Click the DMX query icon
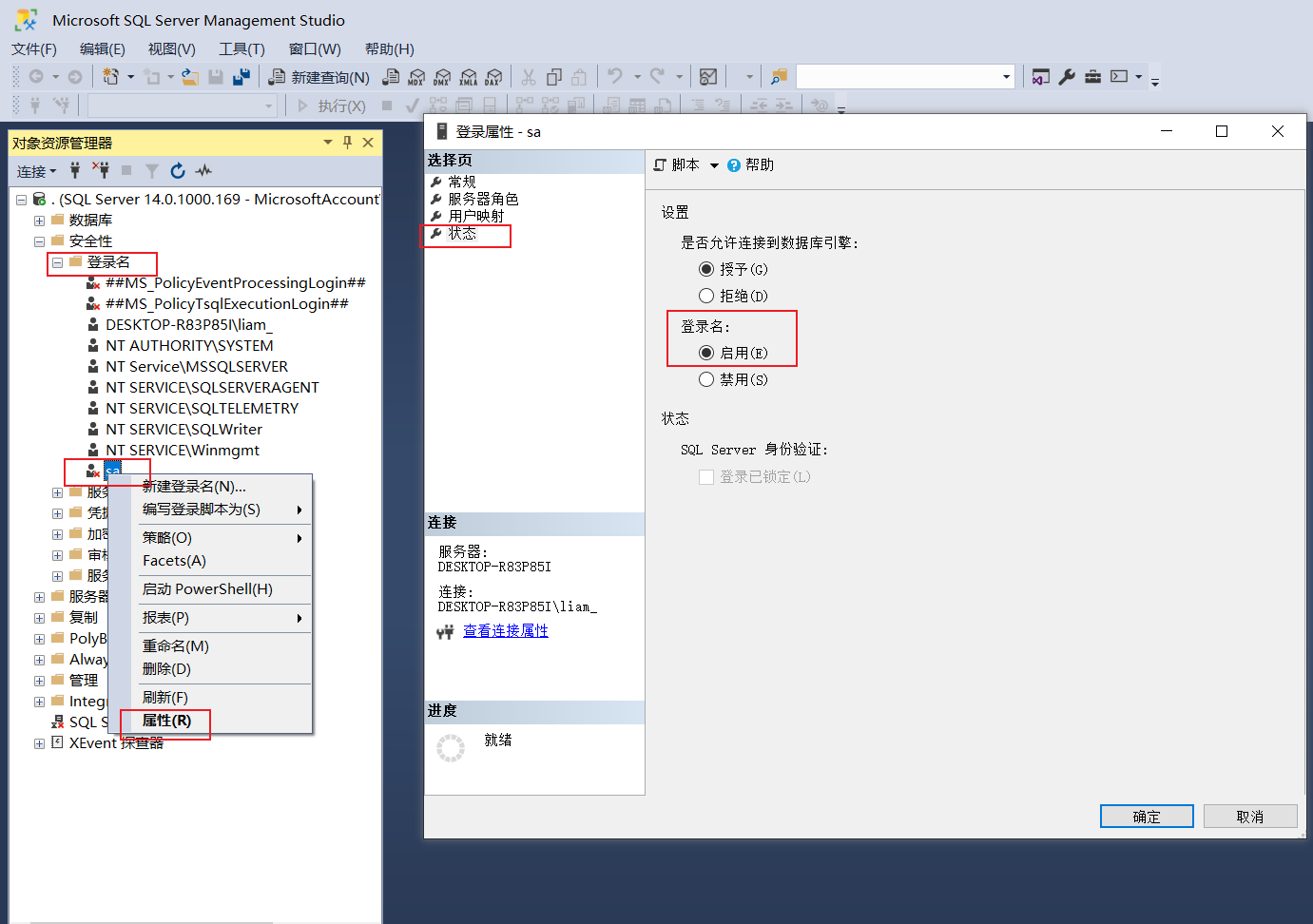1313x924 pixels. pyautogui.click(x=442, y=77)
